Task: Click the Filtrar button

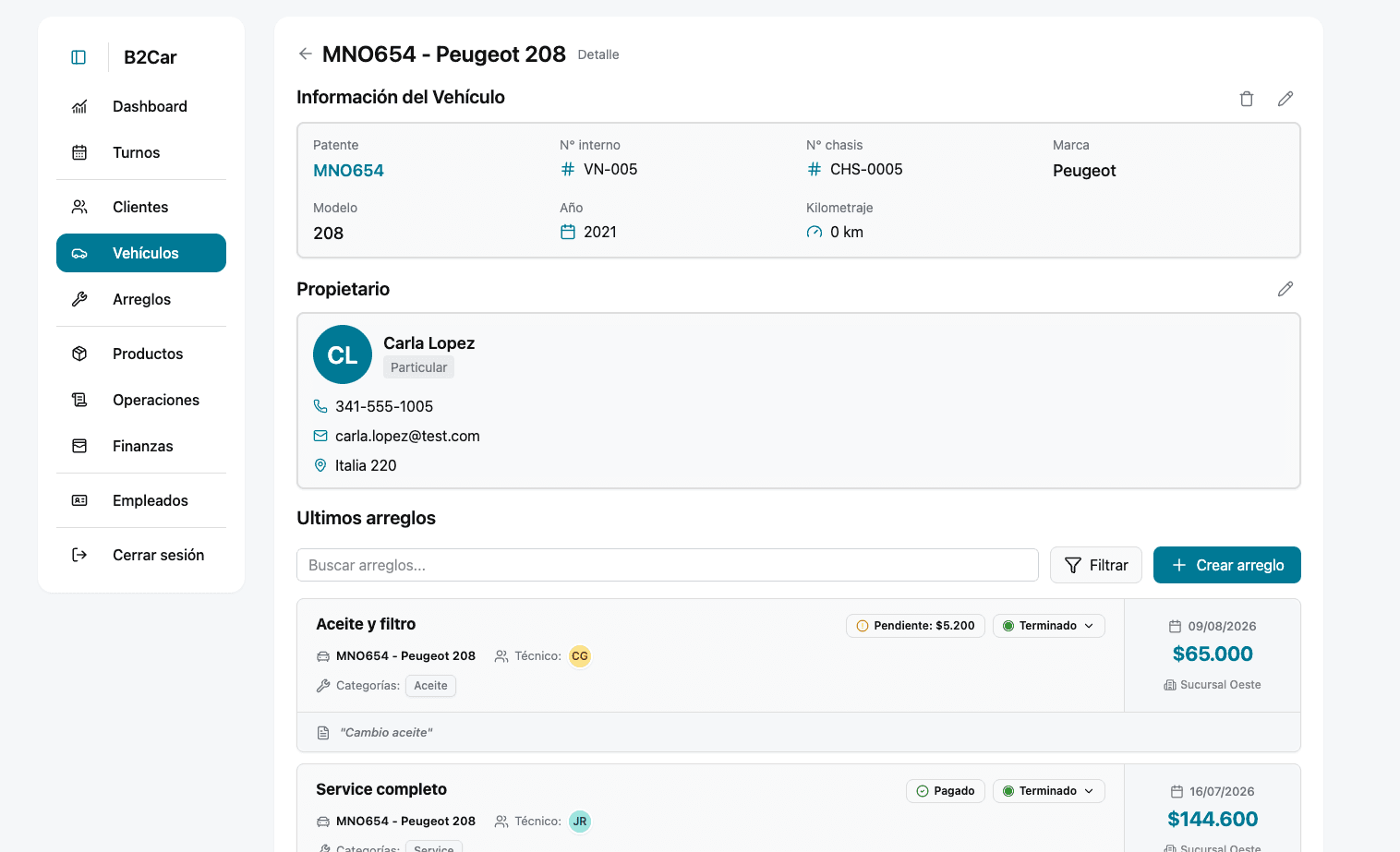Action: (x=1096, y=565)
